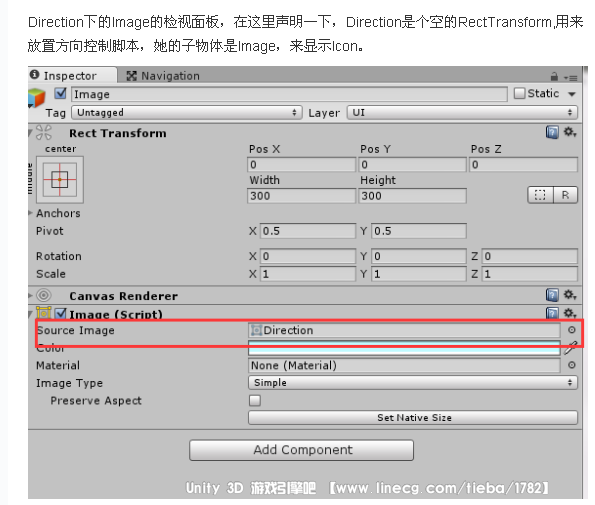Open the Image Type dropdown showing Simple
Viewport: 595px width, 505px height.
(x=413, y=383)
